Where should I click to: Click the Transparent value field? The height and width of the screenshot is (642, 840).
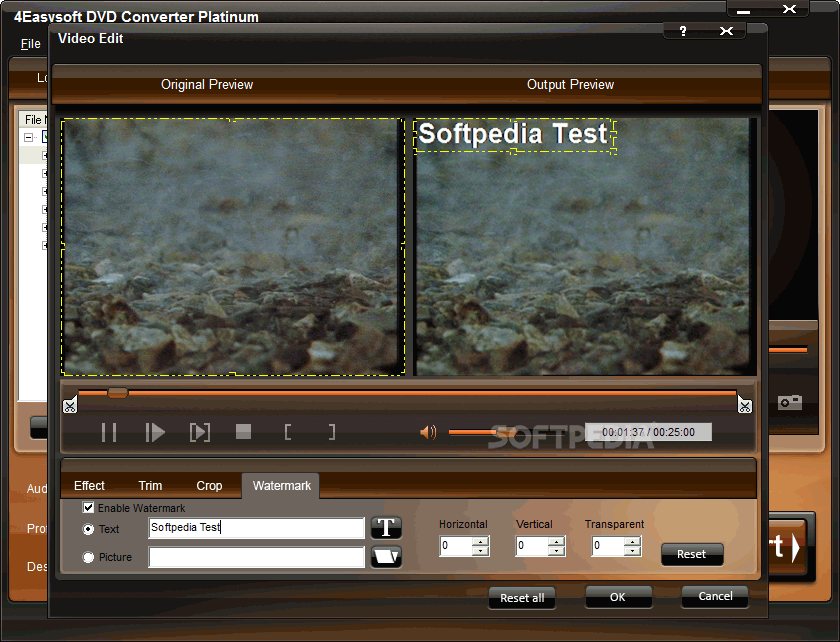click(608, 546)
